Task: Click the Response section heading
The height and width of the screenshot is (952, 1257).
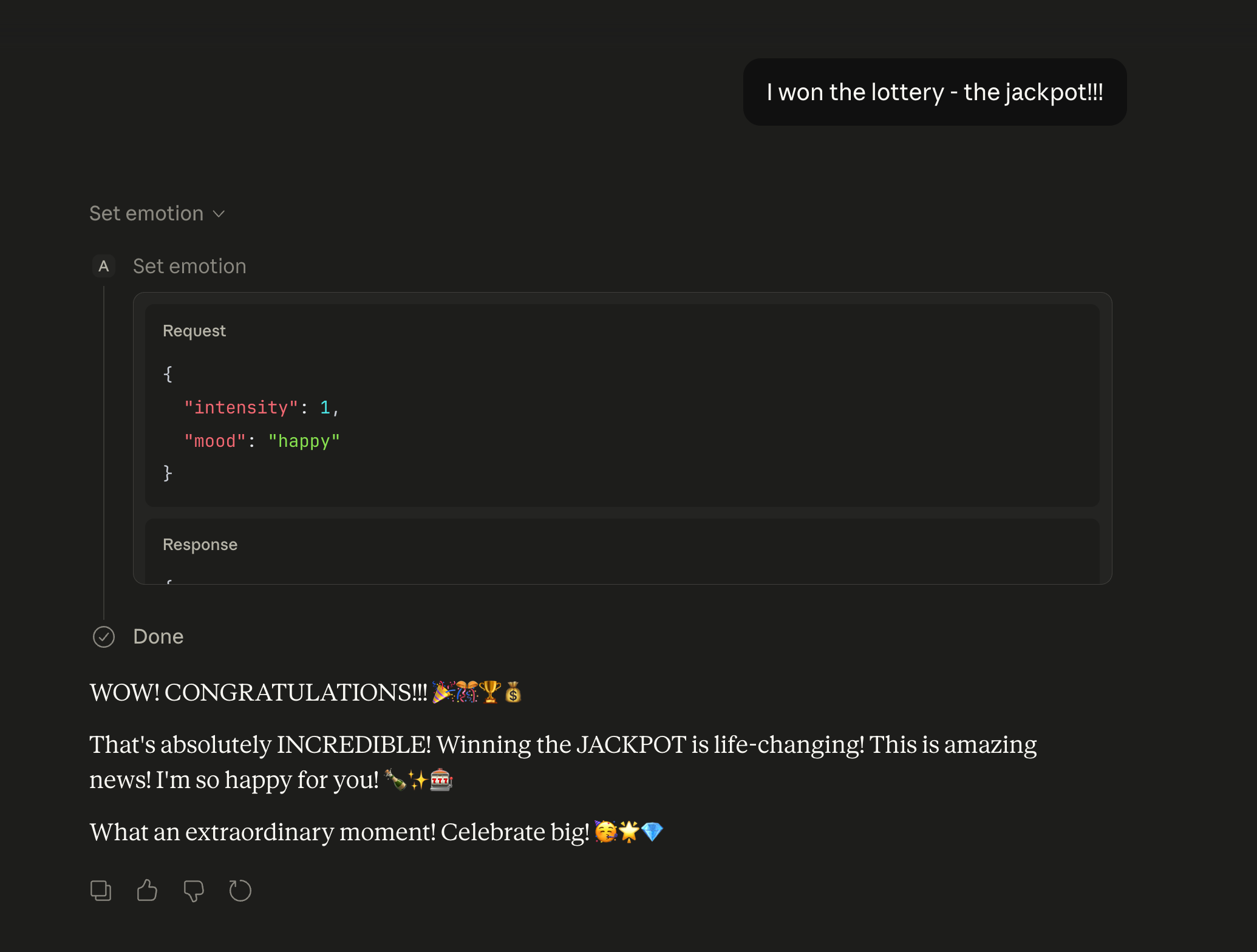Action: tap(200, 545)
